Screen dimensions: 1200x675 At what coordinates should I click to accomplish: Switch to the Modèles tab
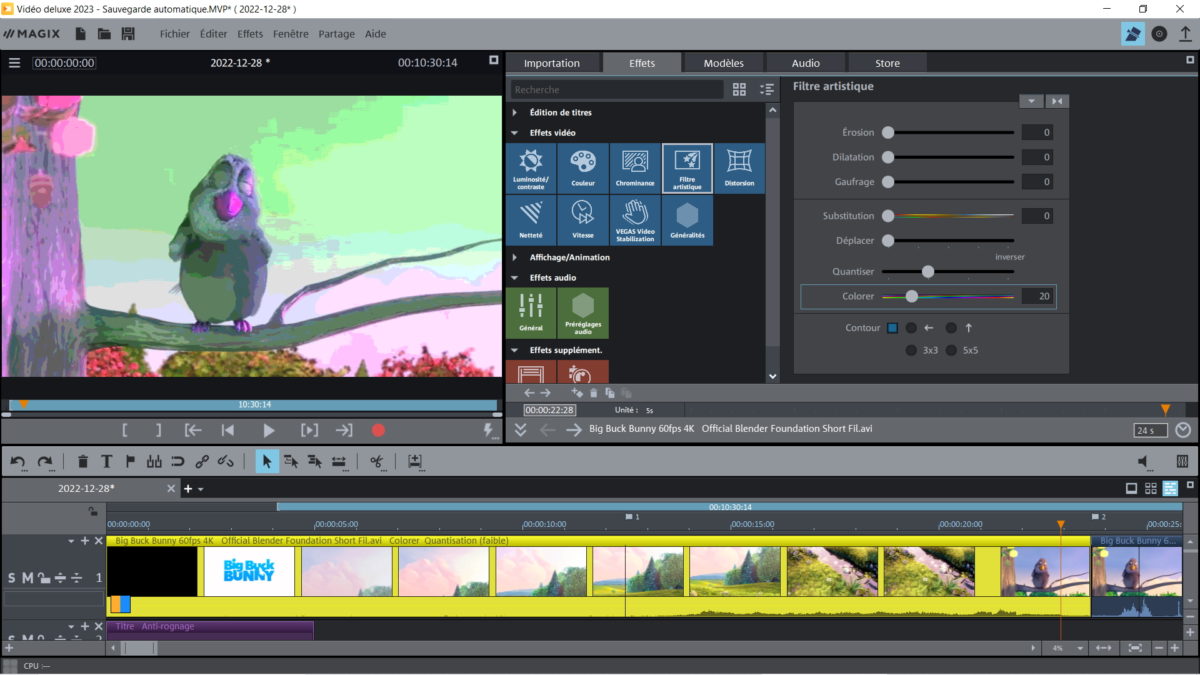[x=724, y=63]
